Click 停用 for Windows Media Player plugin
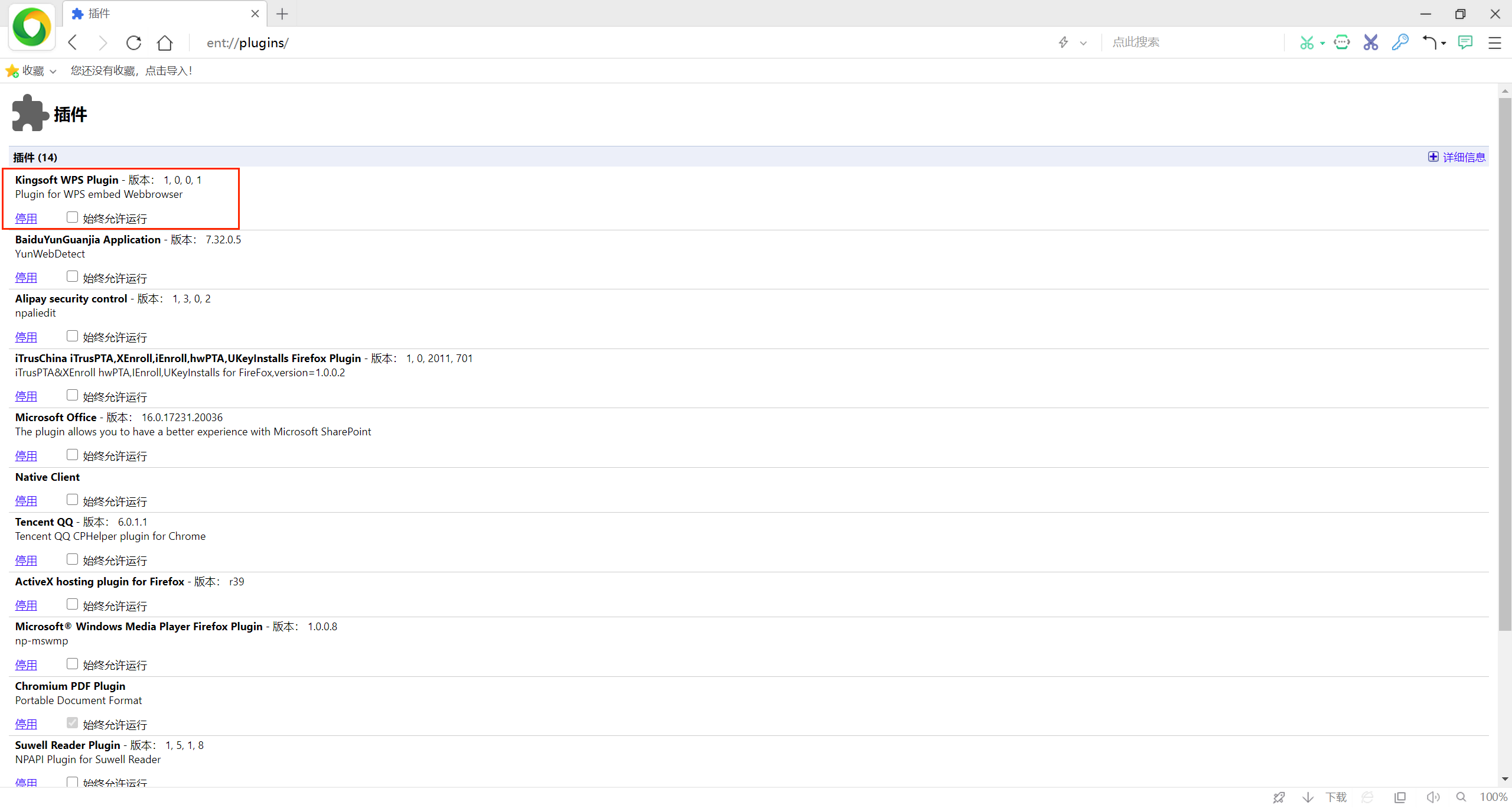1512x808 pixels. (x=26, y=665)
